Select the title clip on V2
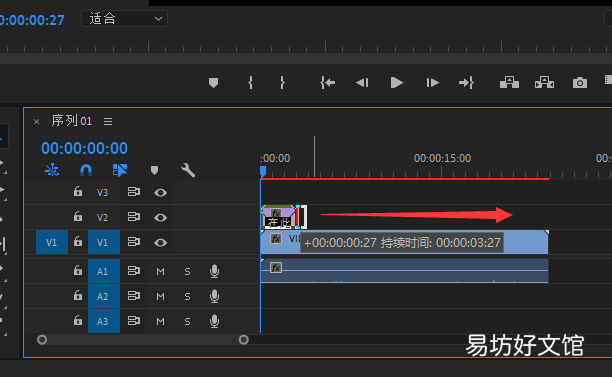 [278, 217]
